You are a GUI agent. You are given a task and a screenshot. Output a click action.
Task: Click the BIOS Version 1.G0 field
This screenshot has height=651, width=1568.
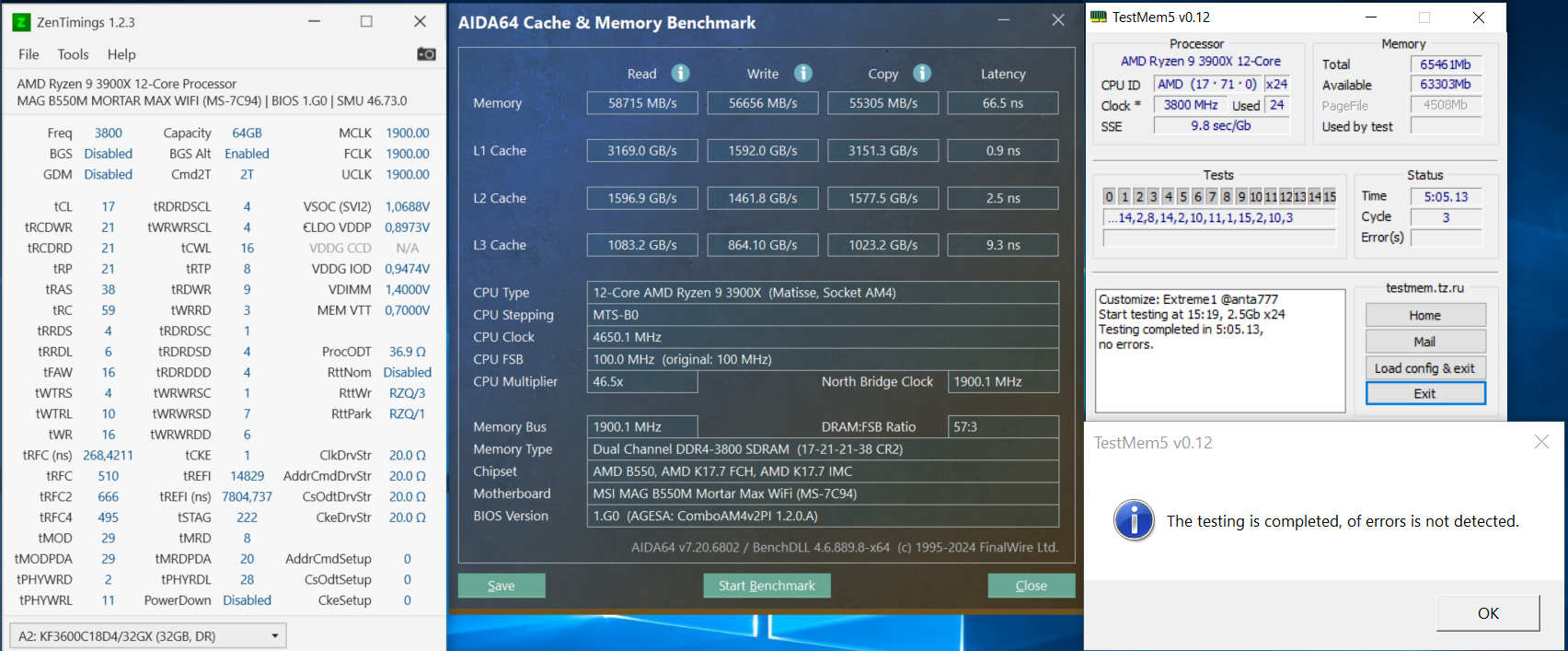pyautogui.click(x=823, y=516)
